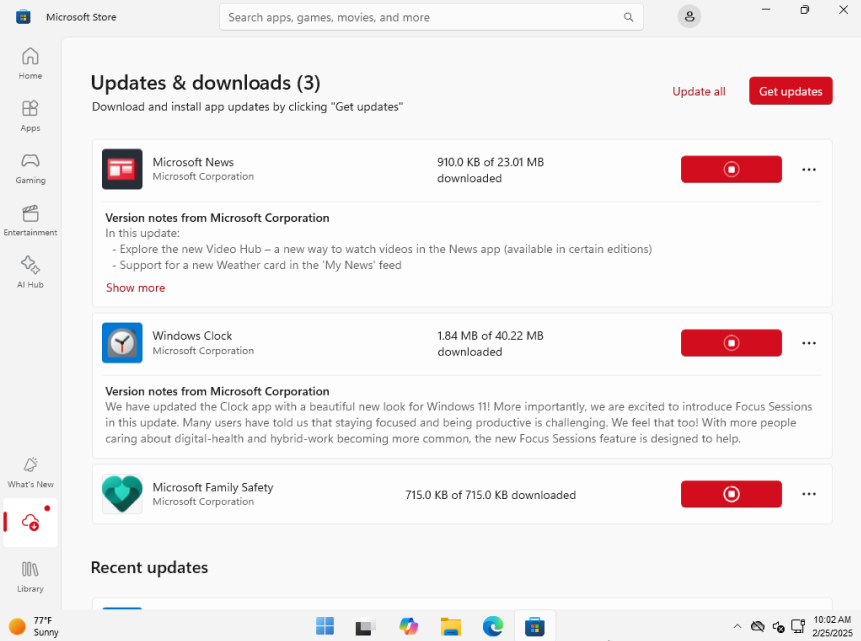Open more options for Microsoft News
Screen dimensions: 861x641
click(809, 169)
